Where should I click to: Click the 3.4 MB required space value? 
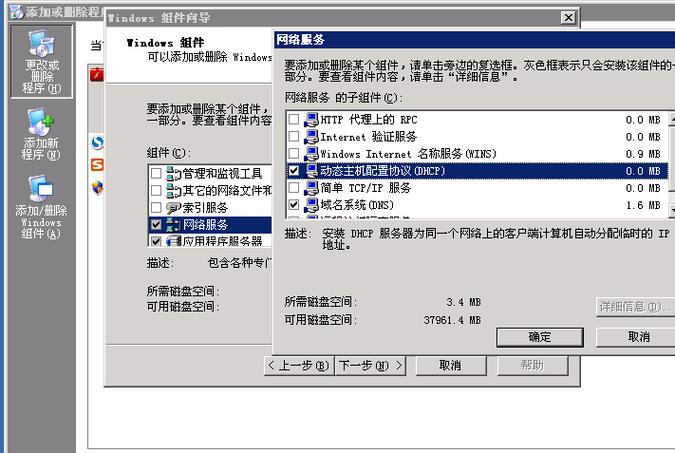pyautogui.click(x=463, y=303)
